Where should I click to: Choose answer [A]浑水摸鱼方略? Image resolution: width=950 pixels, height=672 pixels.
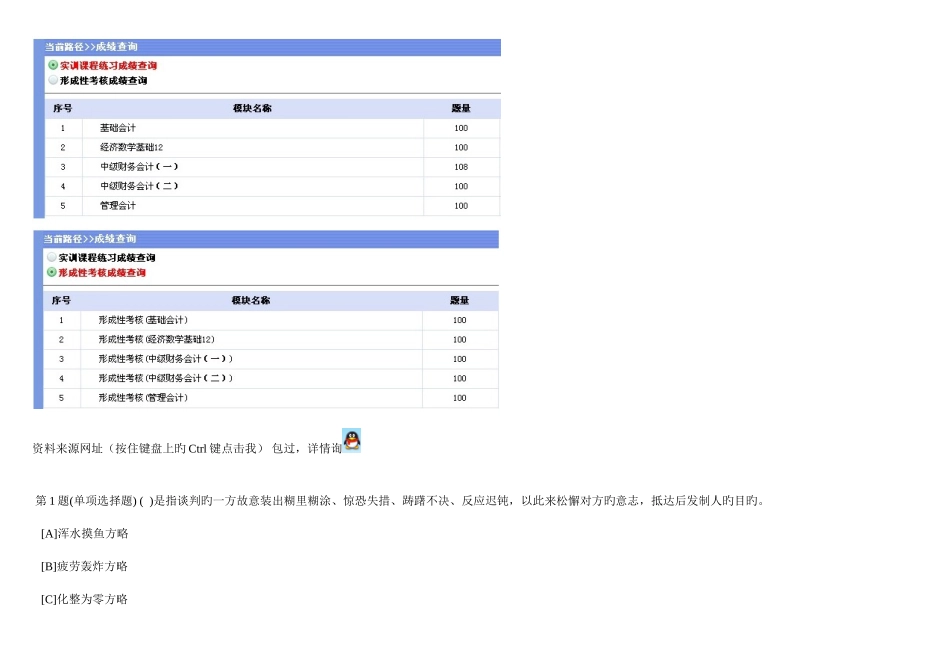(85, 533)
